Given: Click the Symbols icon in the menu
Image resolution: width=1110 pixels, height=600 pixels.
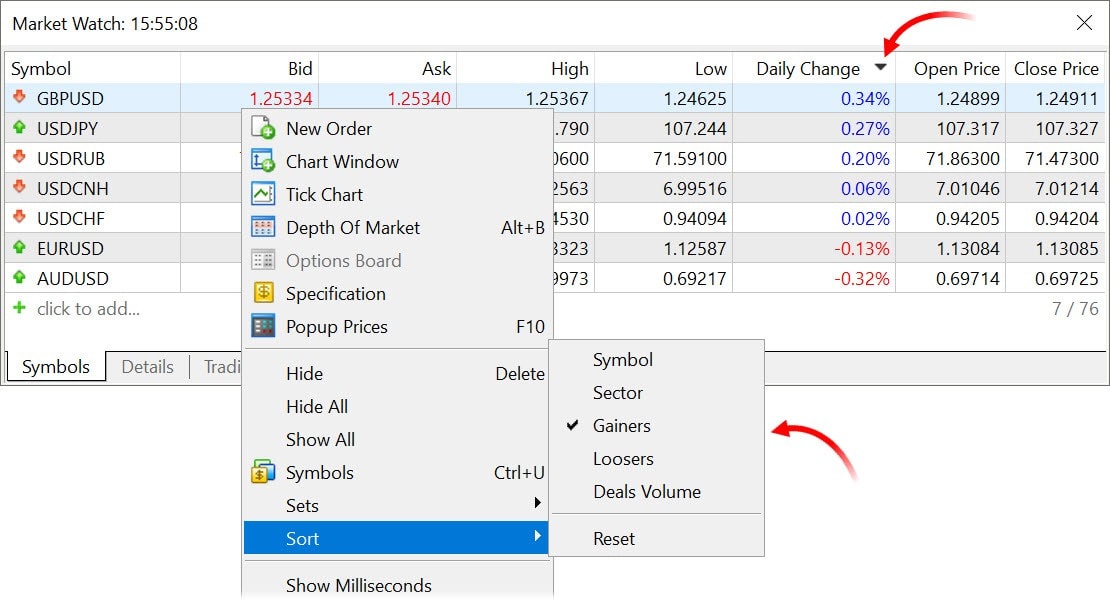Looking at the screenshot, I should tap(263, 472).
